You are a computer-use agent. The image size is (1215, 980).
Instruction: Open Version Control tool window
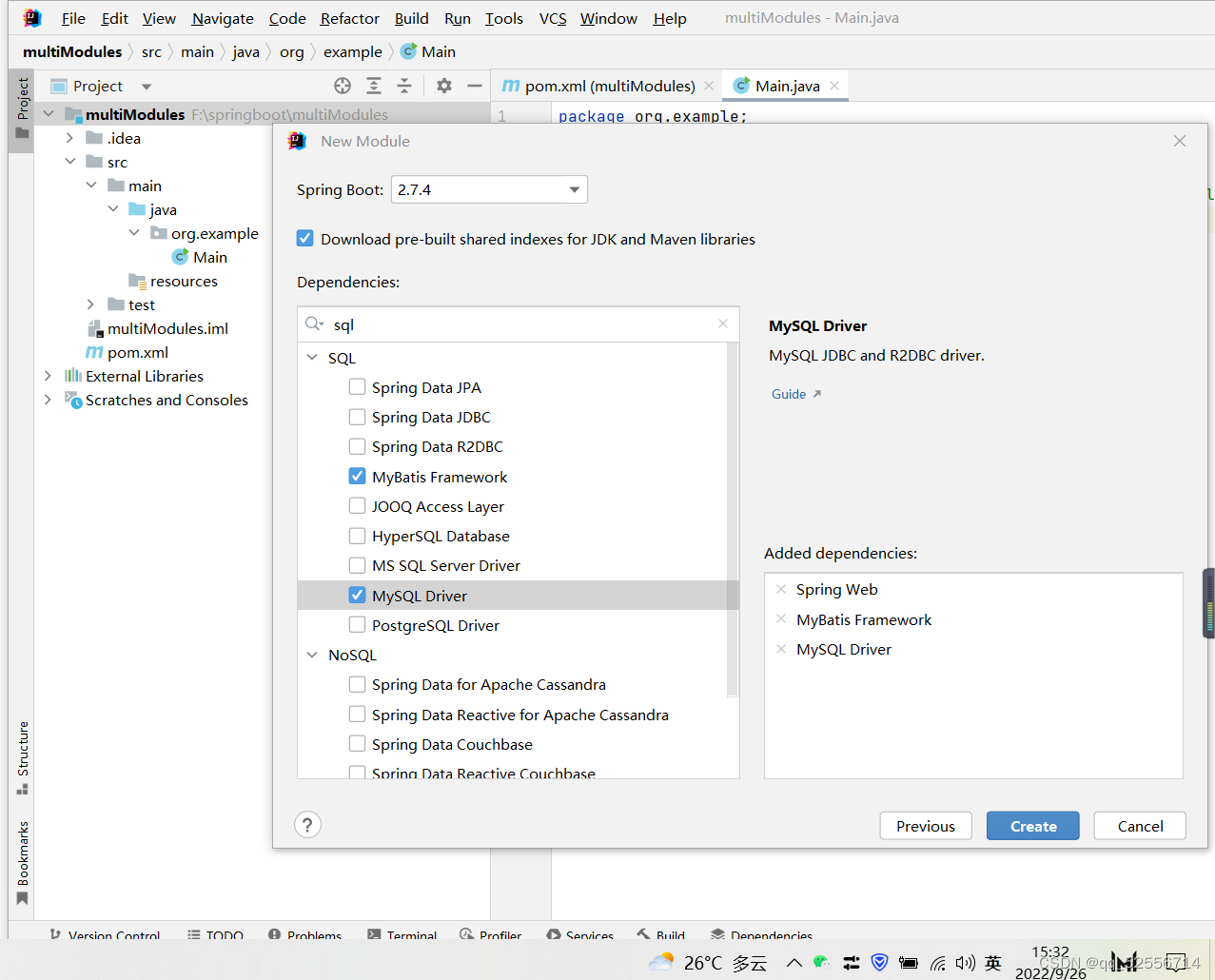pos(105,934)
